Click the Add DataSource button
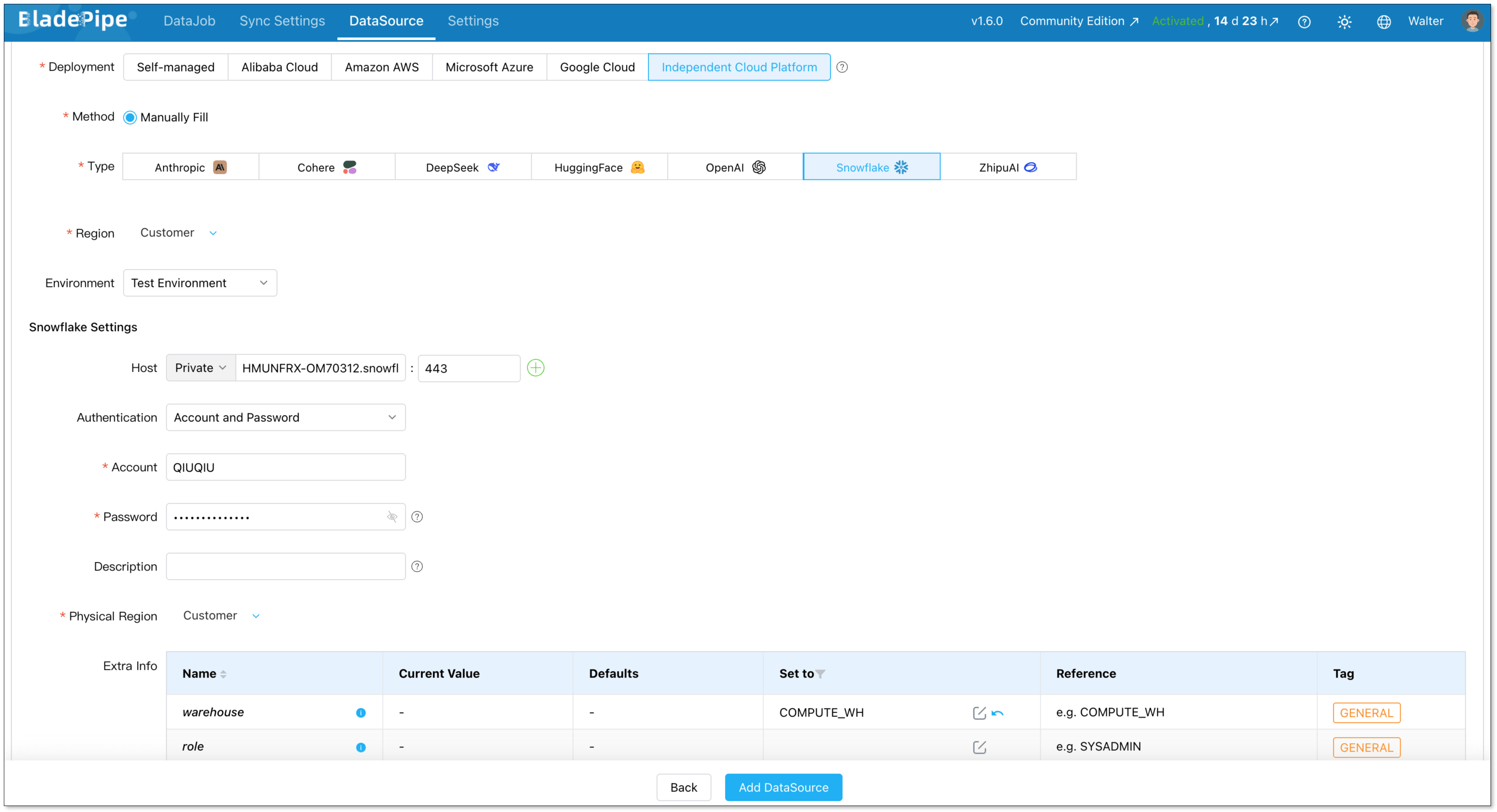This screenshot has height=812, width=1497. [x=783, y=788]
